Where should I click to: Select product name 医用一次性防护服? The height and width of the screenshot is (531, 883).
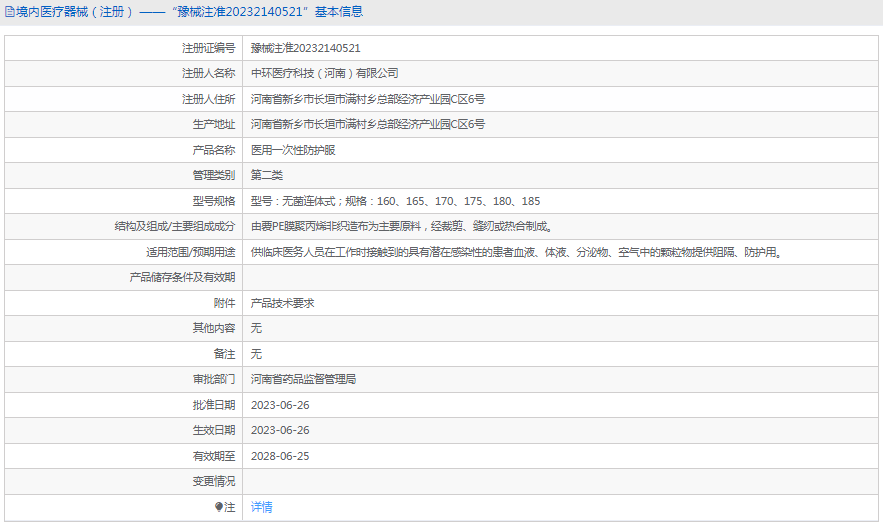[x=293, y=150]
